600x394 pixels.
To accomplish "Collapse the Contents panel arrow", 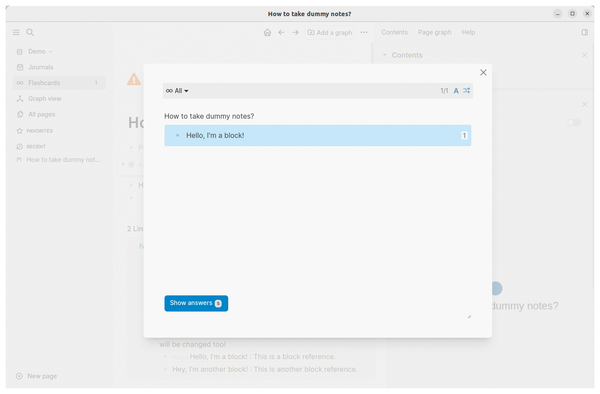I will coord(385,55).
